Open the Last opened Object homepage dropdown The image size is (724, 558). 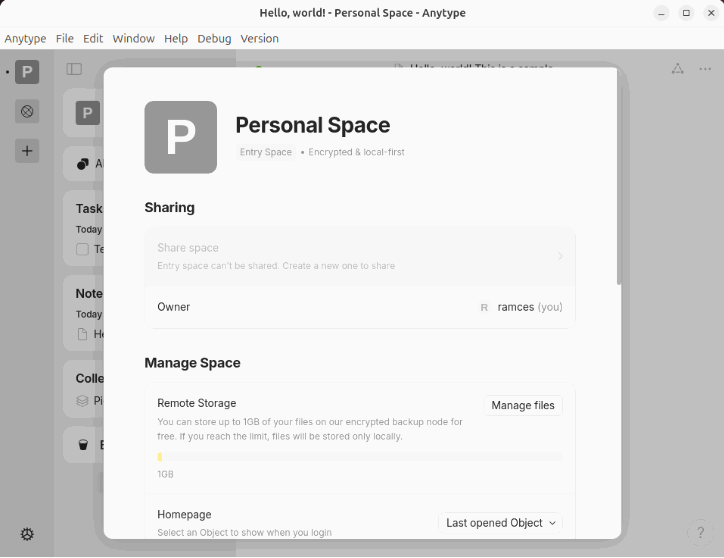pyautogui.click(x=501, y=523)
